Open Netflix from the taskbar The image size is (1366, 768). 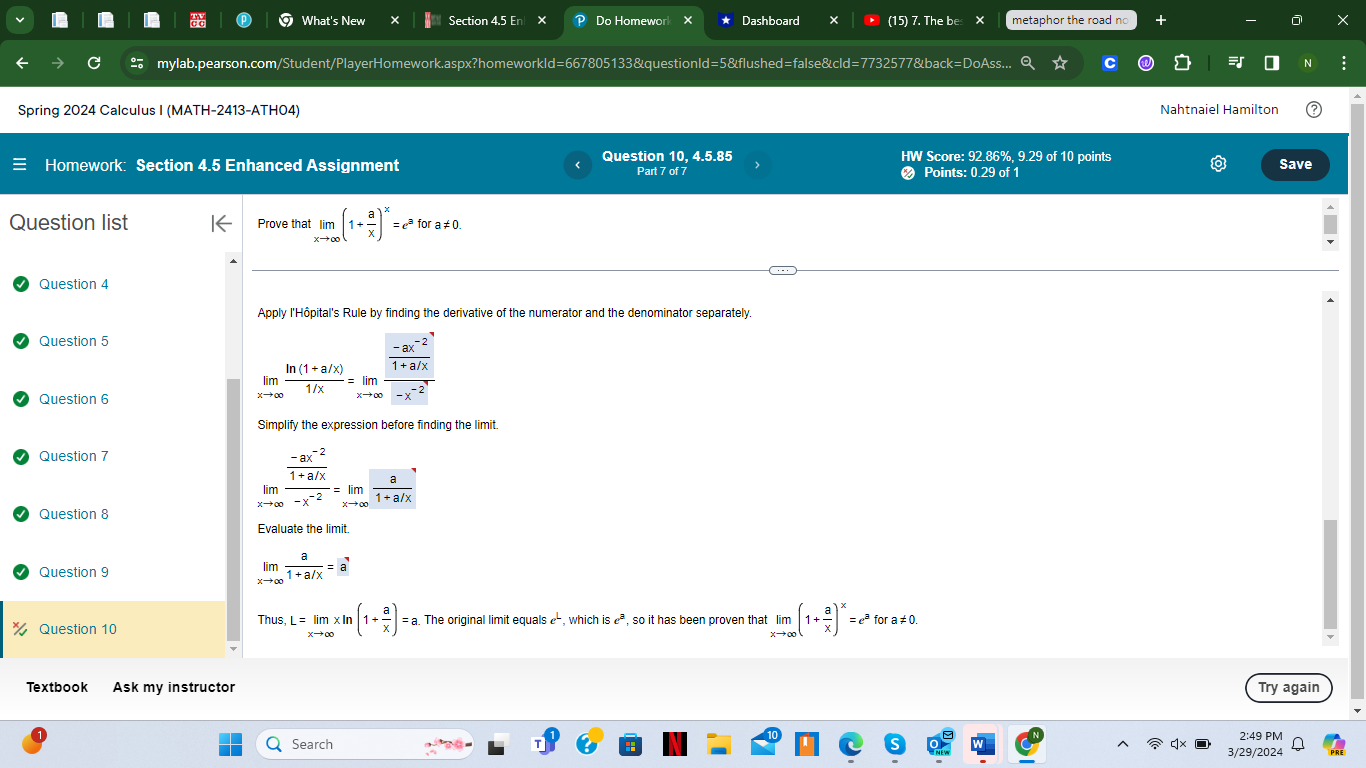[x=673, y=744]
